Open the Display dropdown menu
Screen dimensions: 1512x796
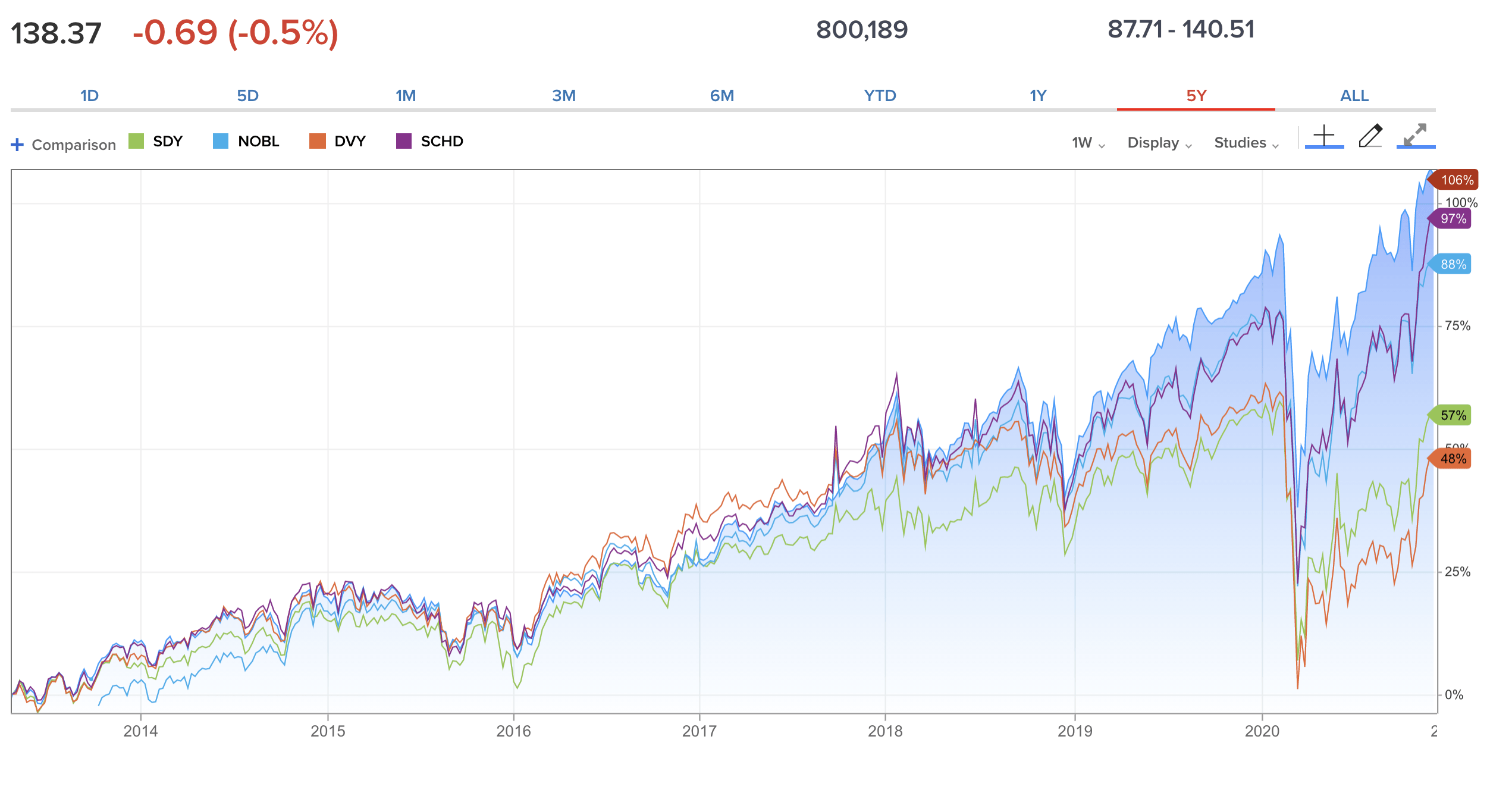pyautogui.click(x=1160, y=143)
